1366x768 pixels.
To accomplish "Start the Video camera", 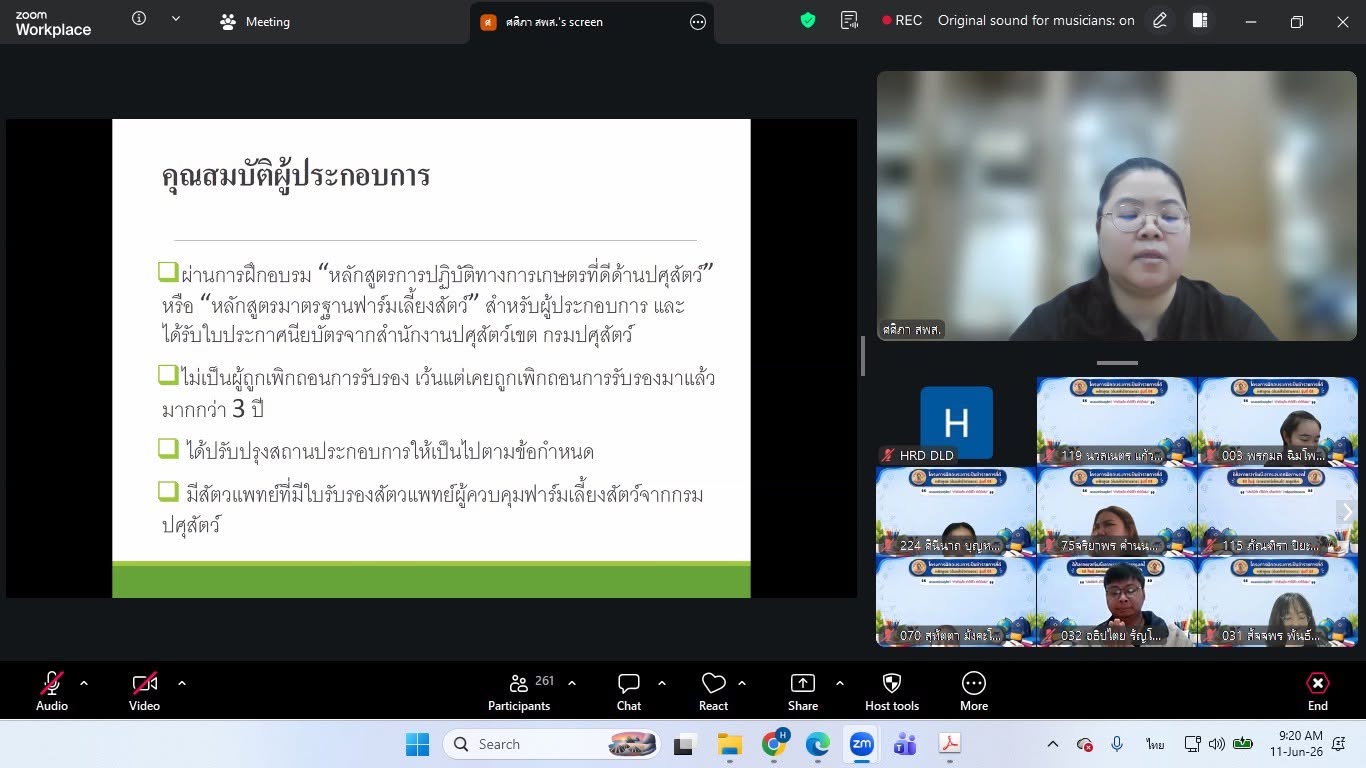I will click(x=145, y=692).
